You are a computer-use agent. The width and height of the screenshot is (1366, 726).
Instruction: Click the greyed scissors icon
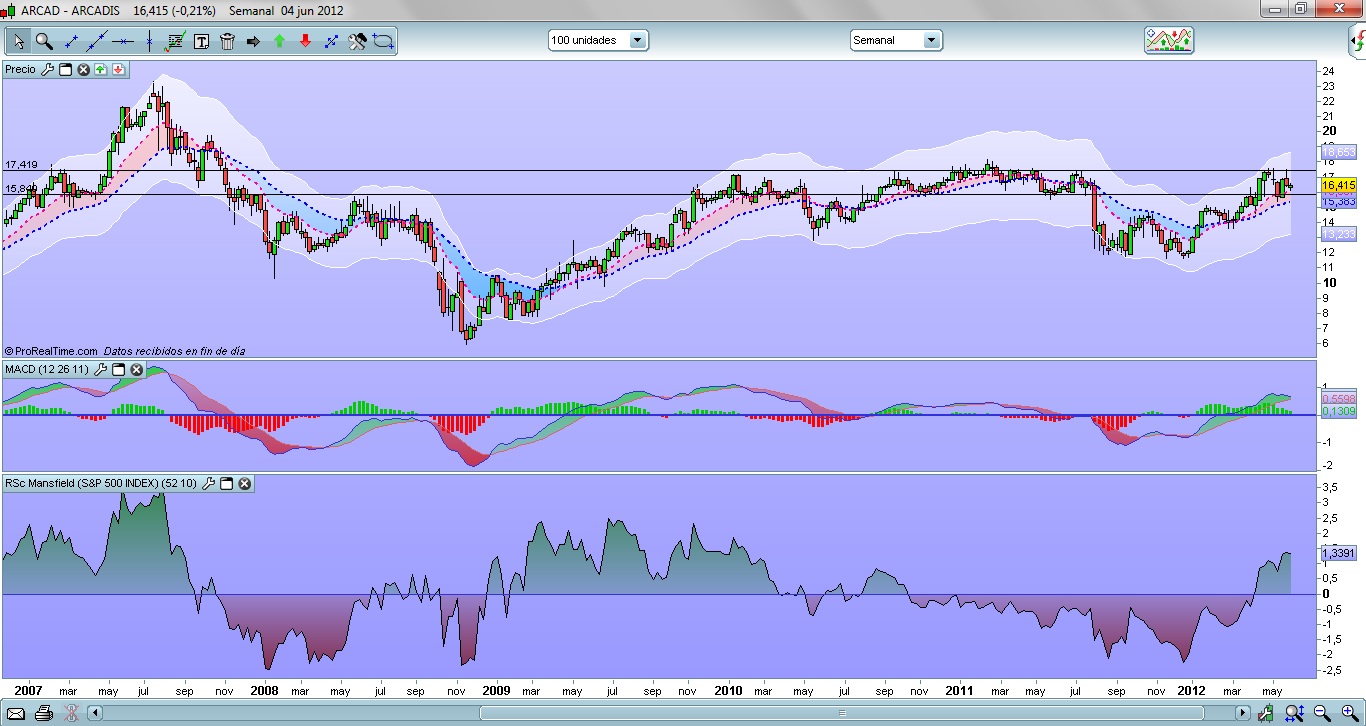[71, 714]
